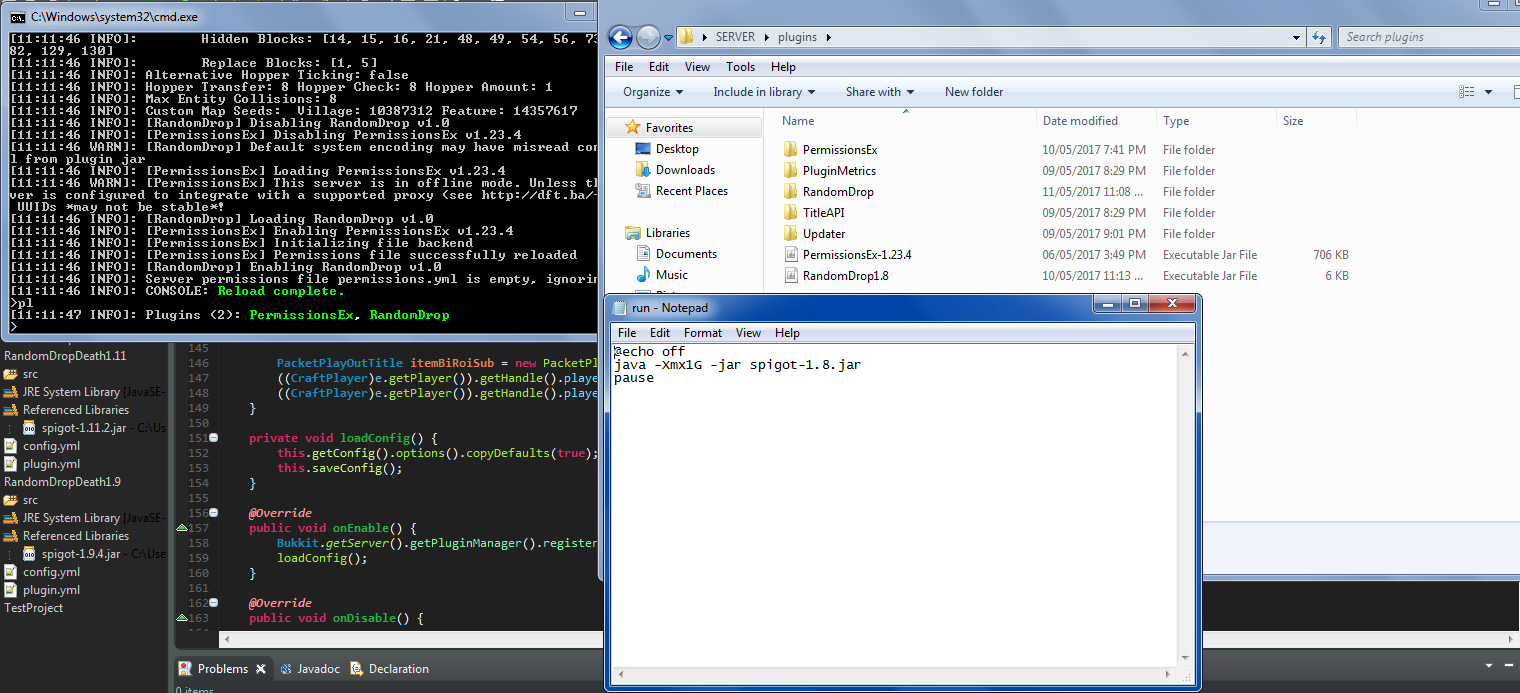Select the RandomDrop1.8 jar file icon

pos(790,276)
